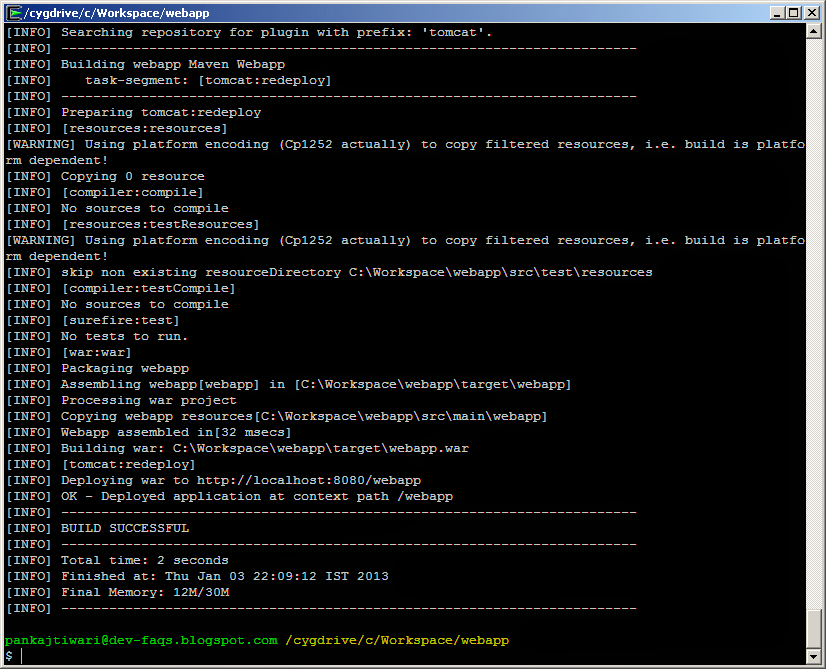Click 'Preparing tomcat:redeploy' line

click(x=134, y=112)
